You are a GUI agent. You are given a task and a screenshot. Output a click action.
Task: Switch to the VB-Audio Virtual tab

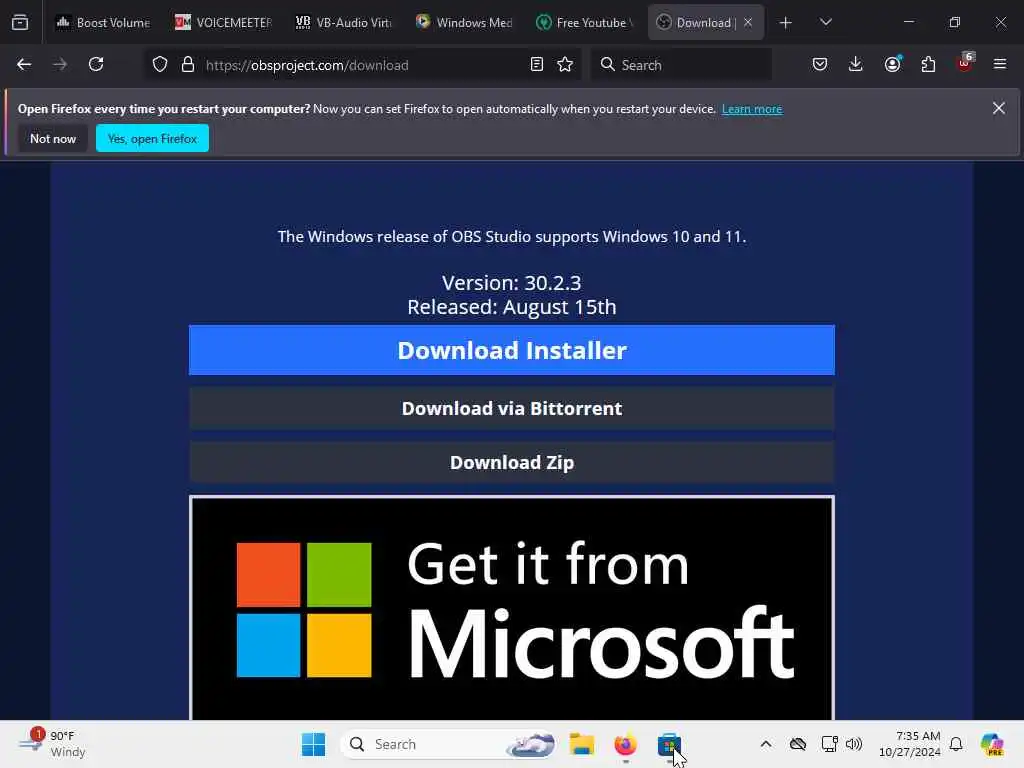(x=344, y=23)
